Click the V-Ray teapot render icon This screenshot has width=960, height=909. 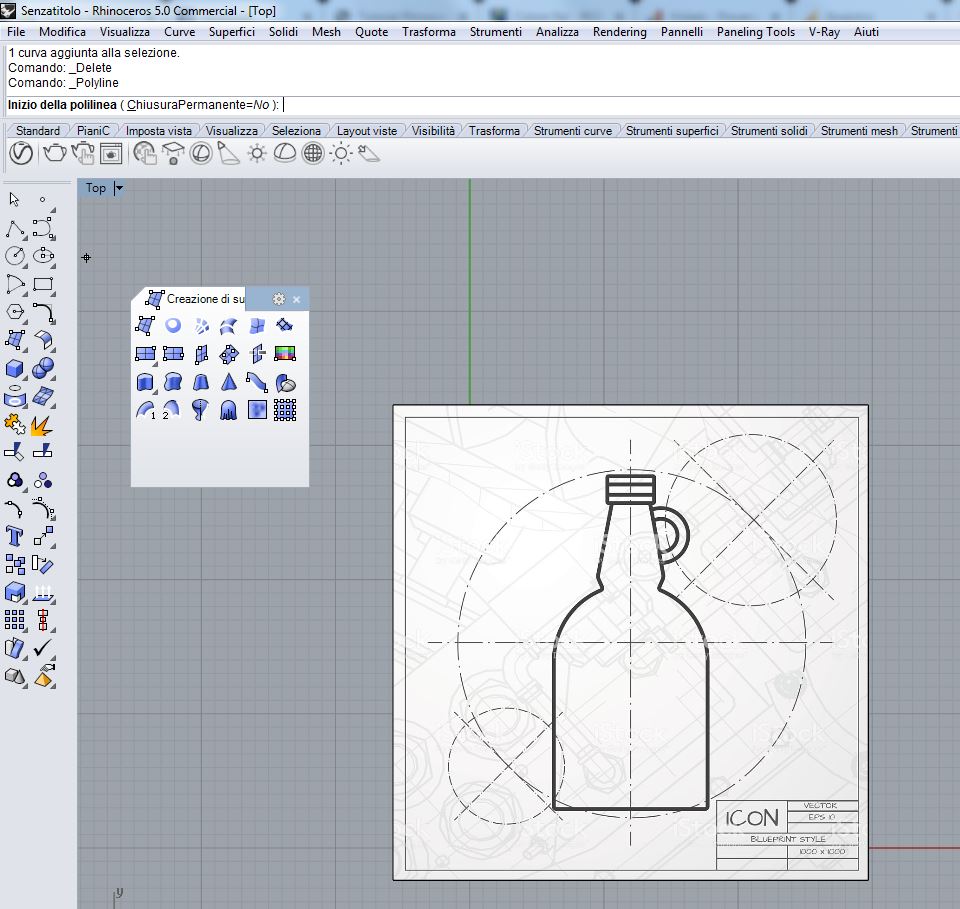54,153
